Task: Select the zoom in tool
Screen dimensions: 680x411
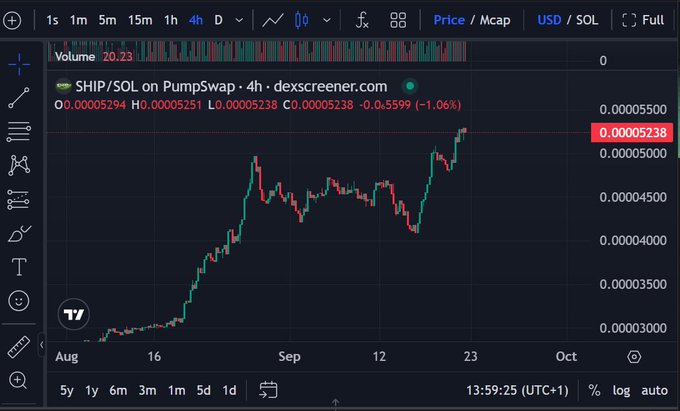Action: coord(18,381)
